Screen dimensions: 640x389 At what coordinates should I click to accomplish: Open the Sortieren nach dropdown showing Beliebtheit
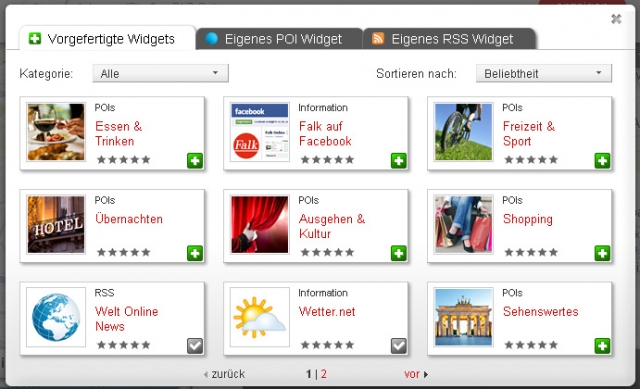pos(544,73)
